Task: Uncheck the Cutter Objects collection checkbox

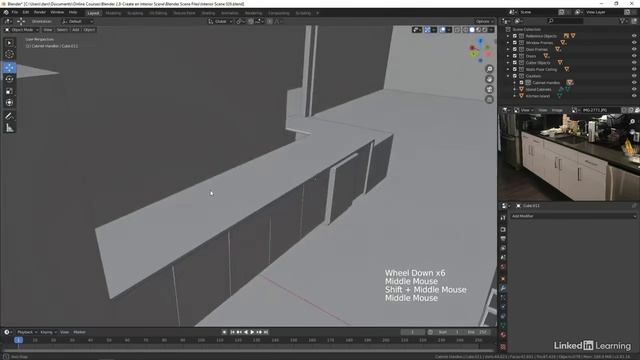Action: [x=515, y=63]
